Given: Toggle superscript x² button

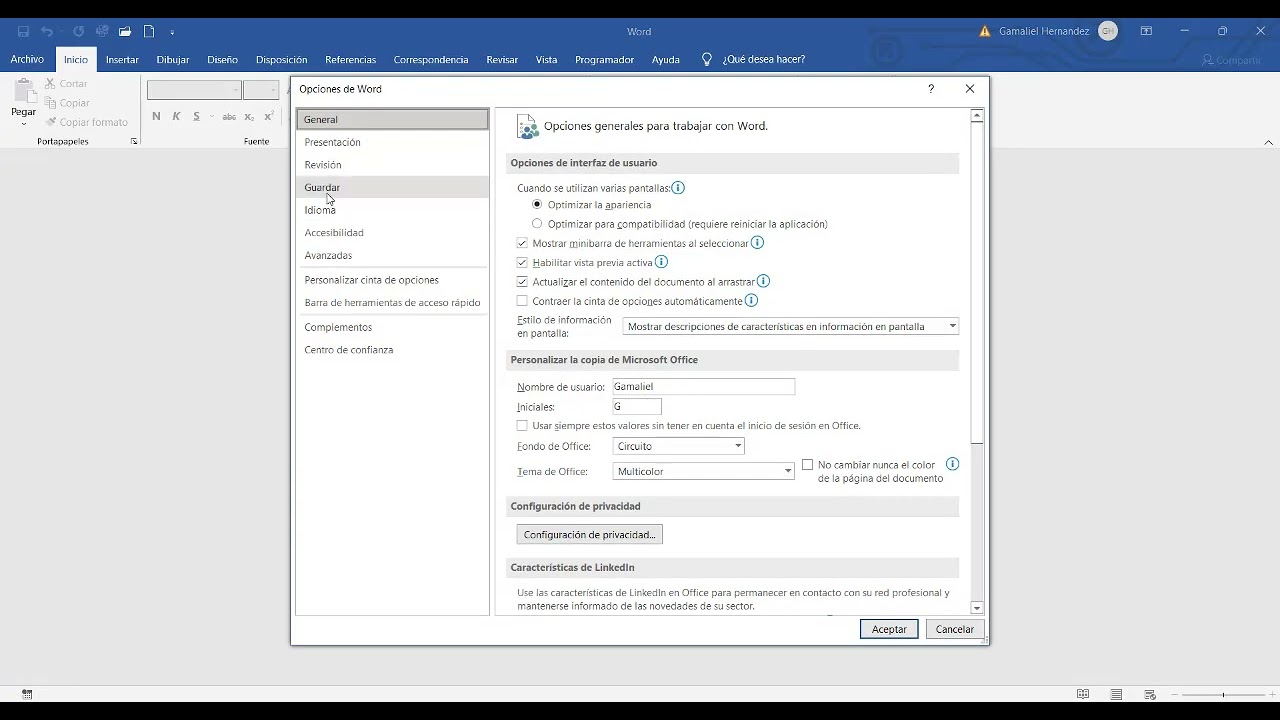Looking at the screenshot, I should point(269,116).
